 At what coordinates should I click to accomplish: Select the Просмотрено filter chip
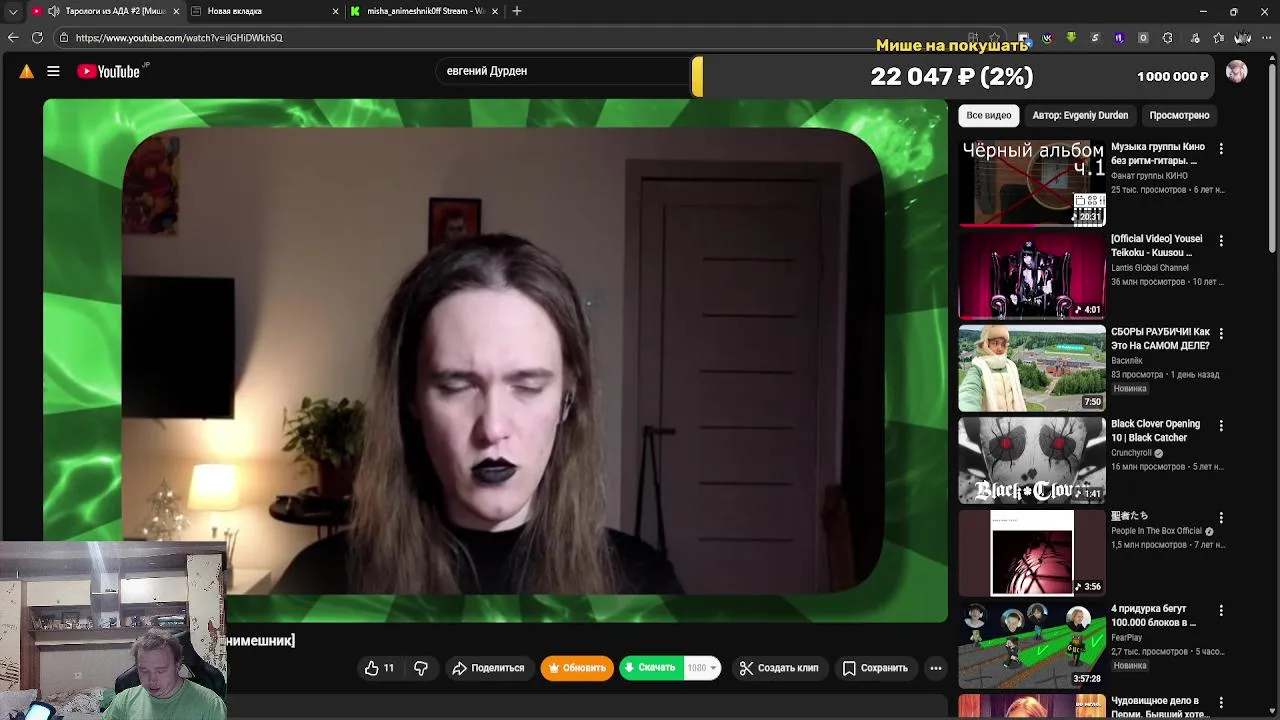(x=1179, y=115)
